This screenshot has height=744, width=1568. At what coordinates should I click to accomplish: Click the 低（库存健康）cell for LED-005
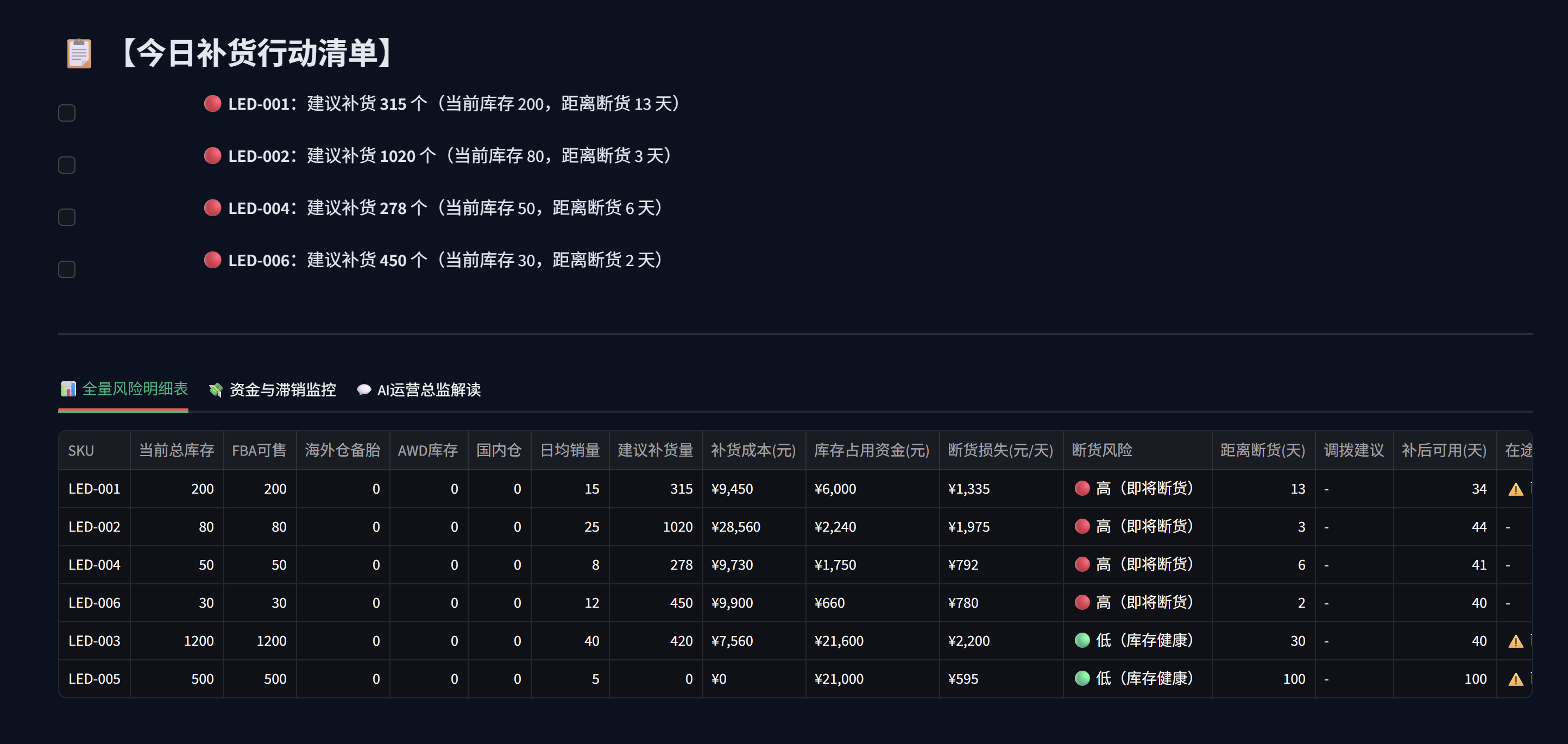pyautogui.click(x=1137, y=679)
